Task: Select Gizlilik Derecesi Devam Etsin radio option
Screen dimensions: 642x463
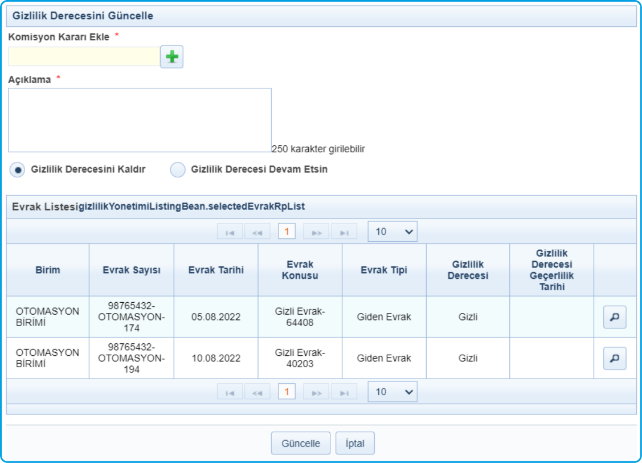Action: point(178,169)
